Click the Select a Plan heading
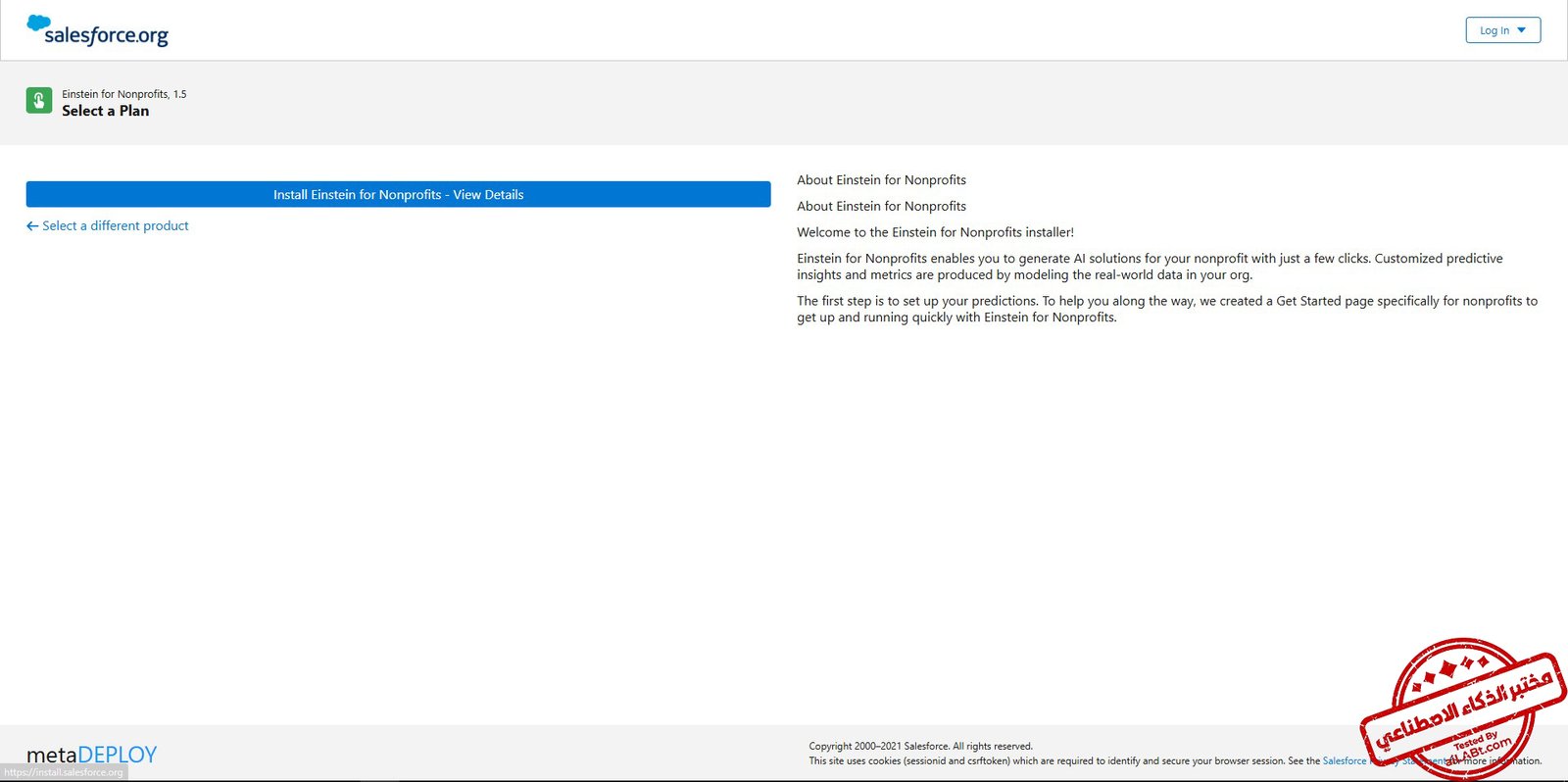 tap(106, 111)
